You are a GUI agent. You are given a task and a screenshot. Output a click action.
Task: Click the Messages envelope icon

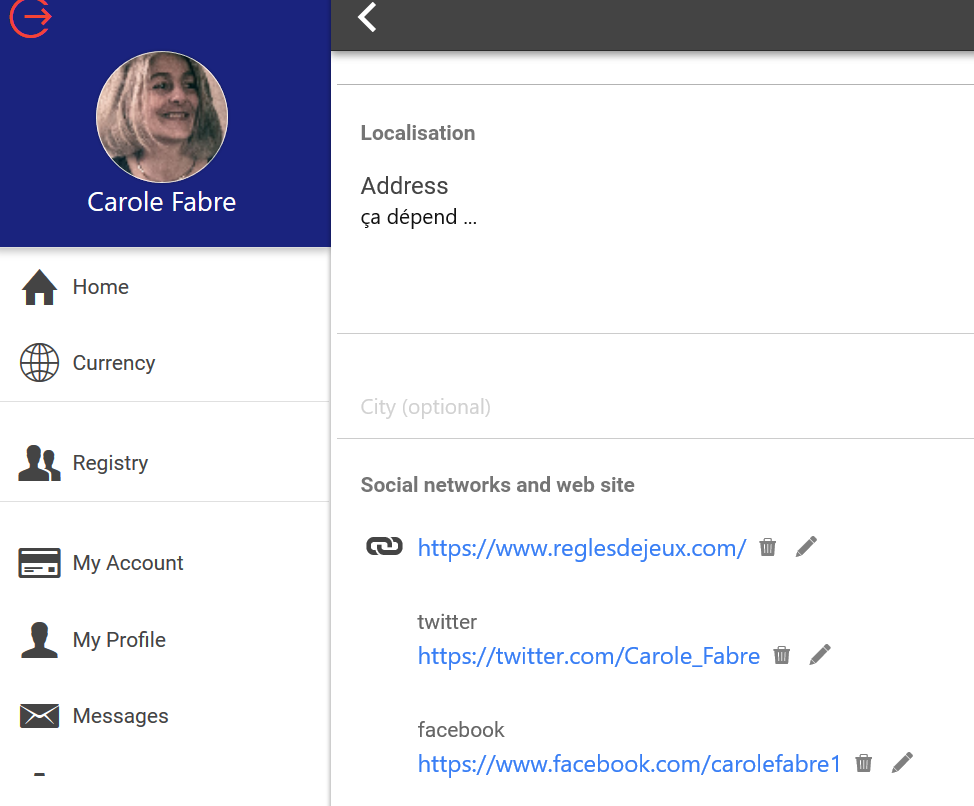point(39,716)
